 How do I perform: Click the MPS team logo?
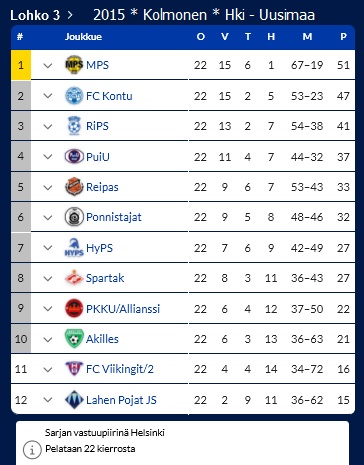point(74,64)
